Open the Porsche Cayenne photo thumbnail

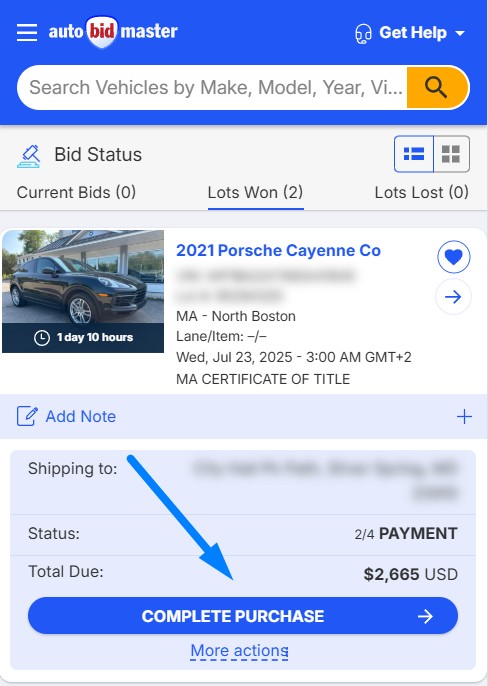click(83, 291)
